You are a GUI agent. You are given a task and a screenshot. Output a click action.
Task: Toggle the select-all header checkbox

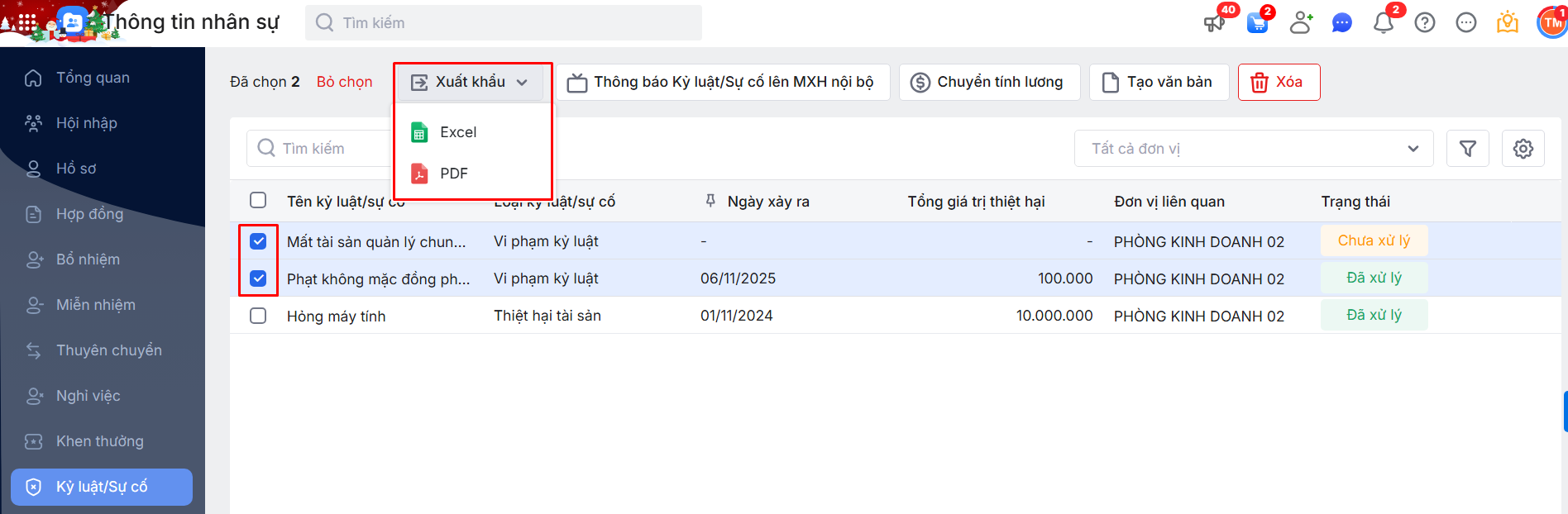[x=258, y=201]
